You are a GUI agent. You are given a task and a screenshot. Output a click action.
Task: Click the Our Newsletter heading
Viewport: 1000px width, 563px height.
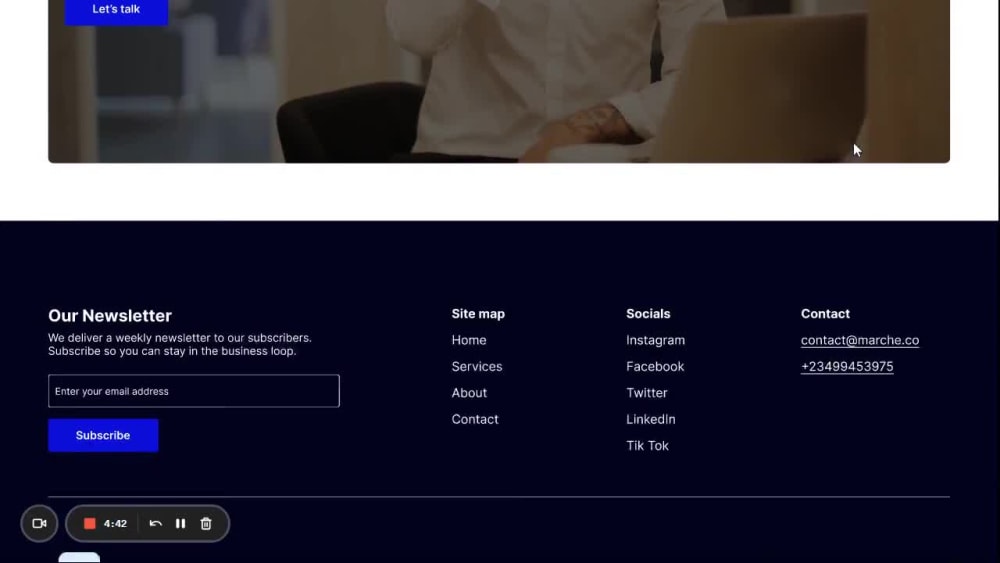coord(110,316)
